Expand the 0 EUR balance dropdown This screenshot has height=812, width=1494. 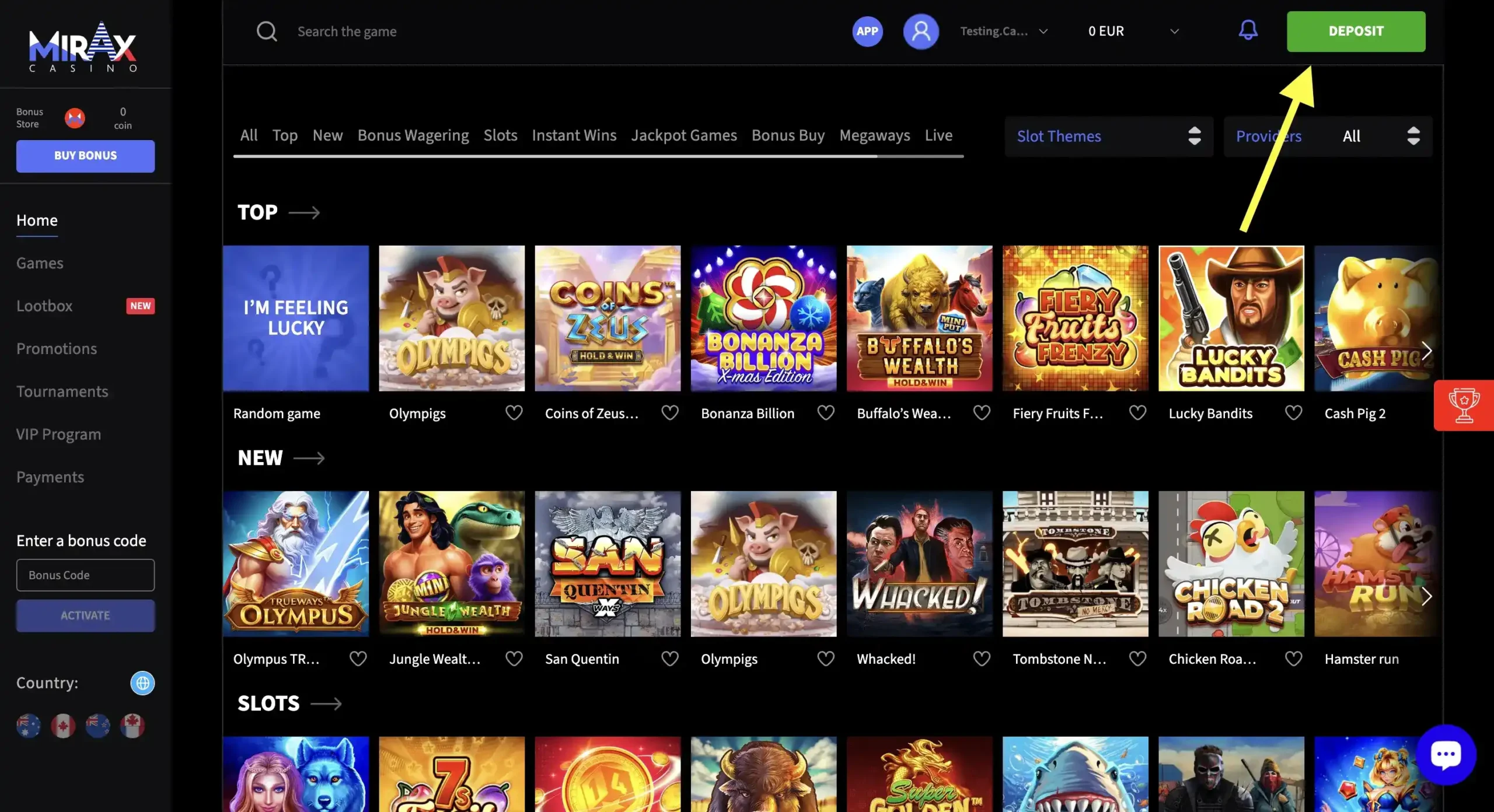point(1133,32)
